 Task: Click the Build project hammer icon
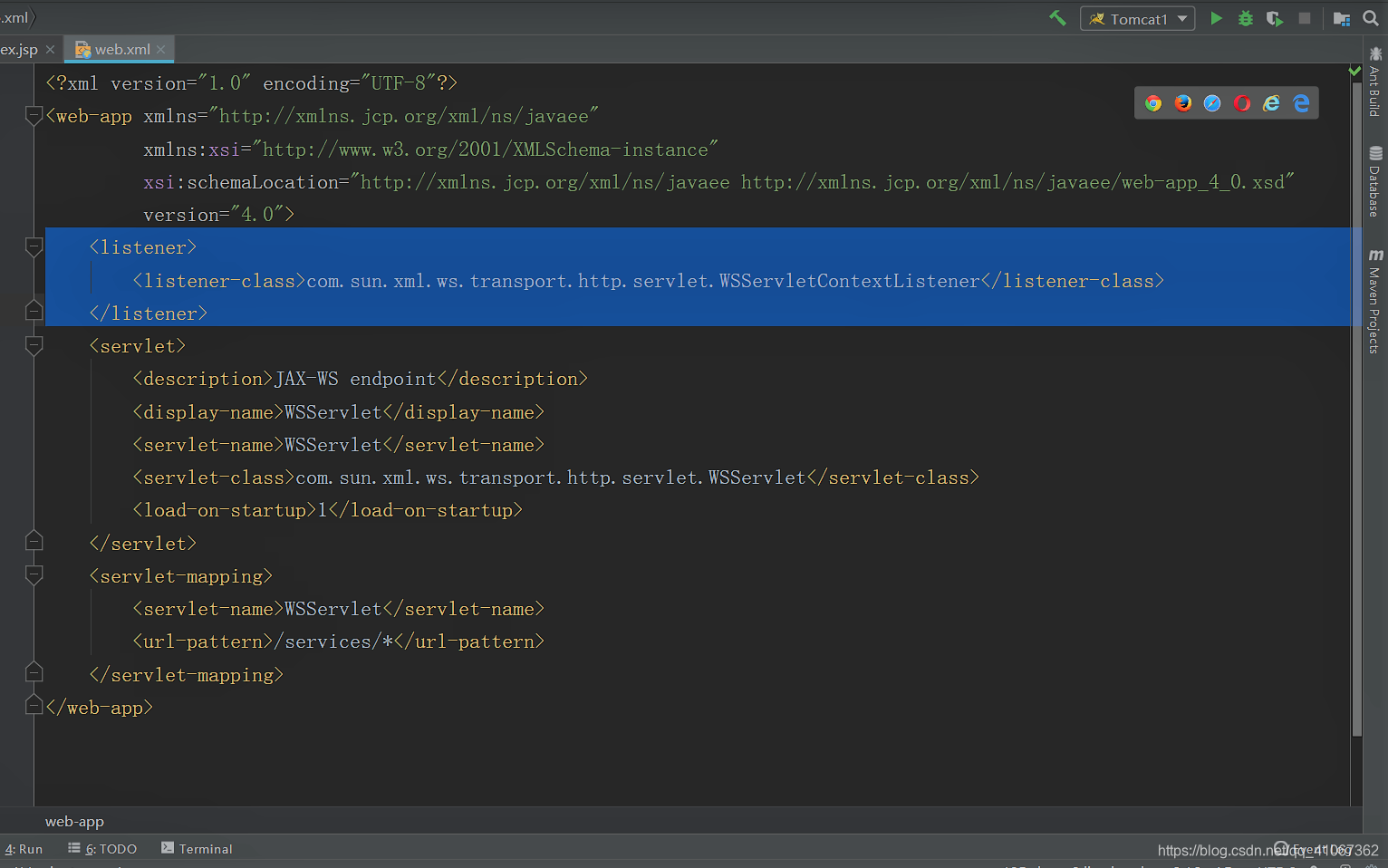[1057, 18]
